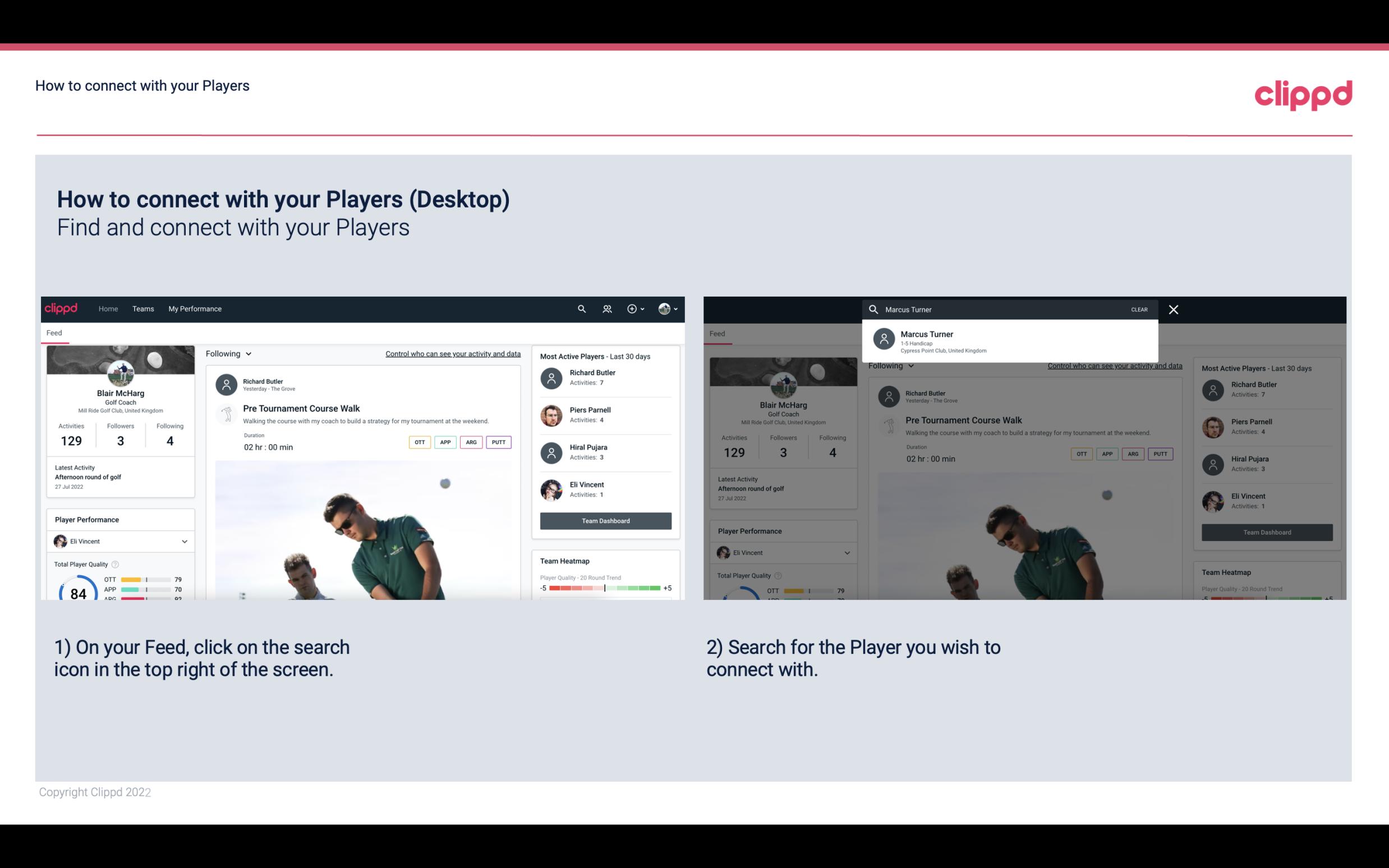Click the Clippd logo home icon
Screen dimensions: 1389x868
tap(63, 308)
